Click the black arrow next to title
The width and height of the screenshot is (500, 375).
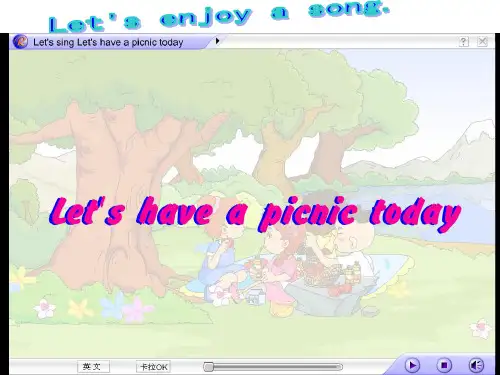point(217,41)
